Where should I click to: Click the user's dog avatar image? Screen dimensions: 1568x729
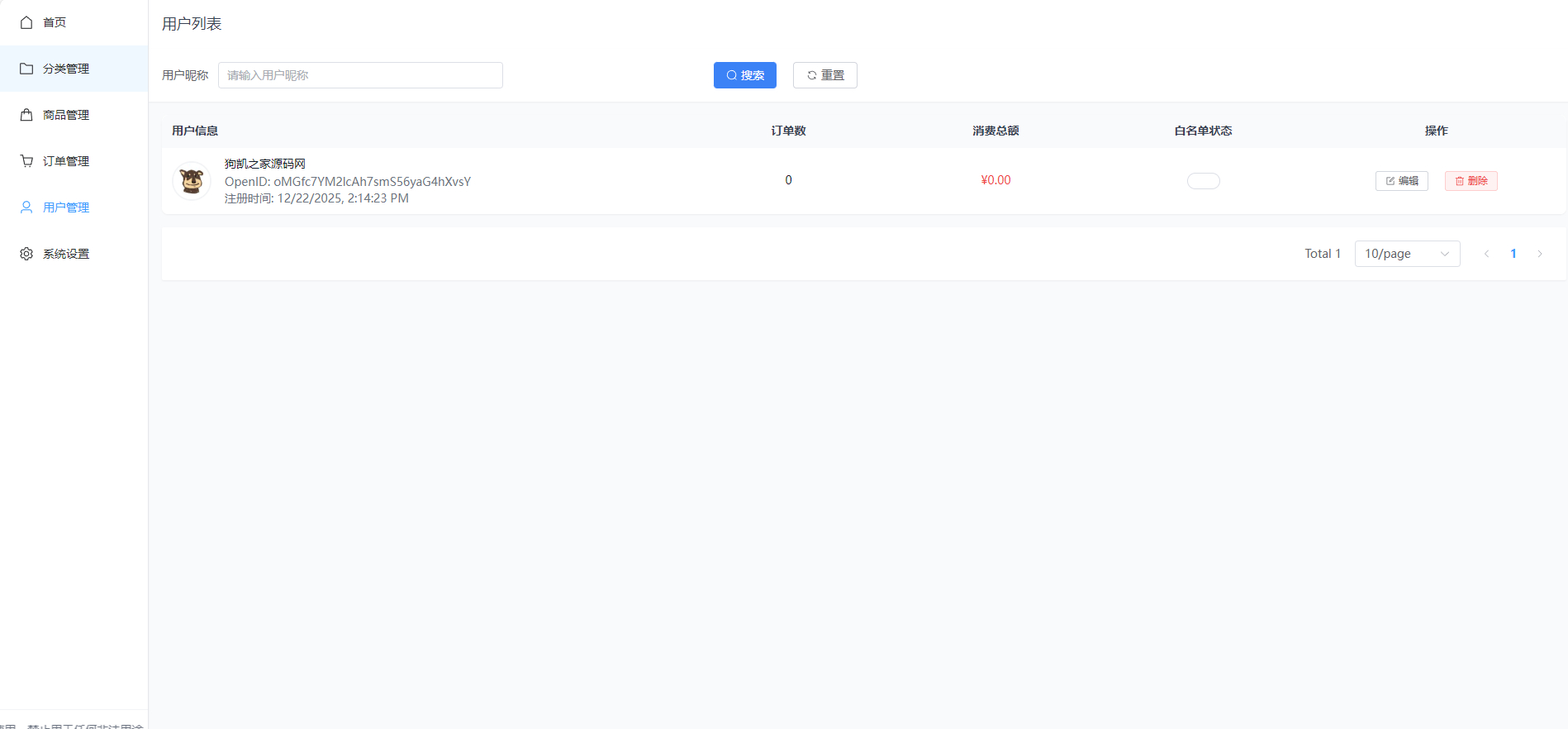point(192,181)
